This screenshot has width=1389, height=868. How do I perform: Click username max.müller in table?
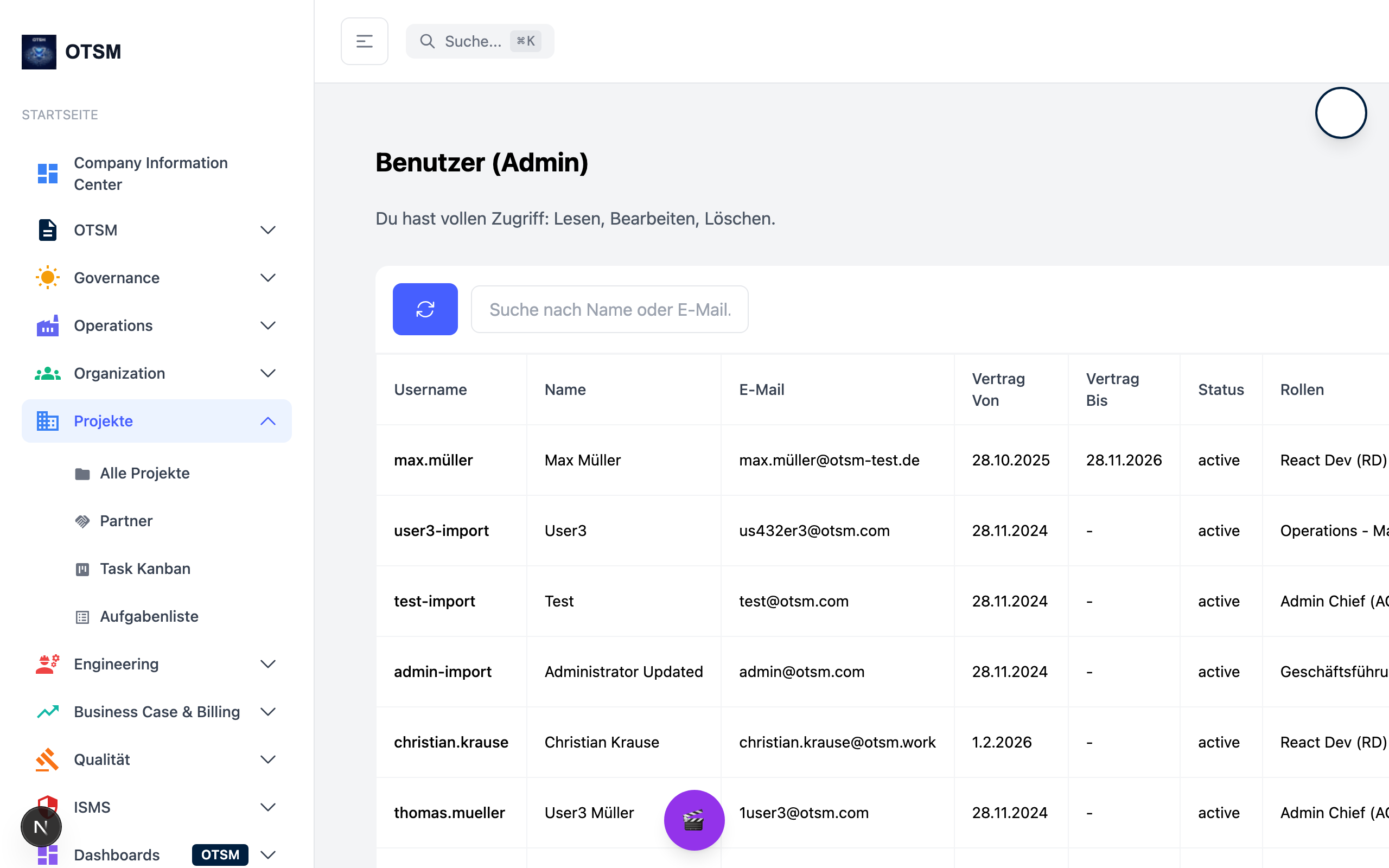[434, 460]
